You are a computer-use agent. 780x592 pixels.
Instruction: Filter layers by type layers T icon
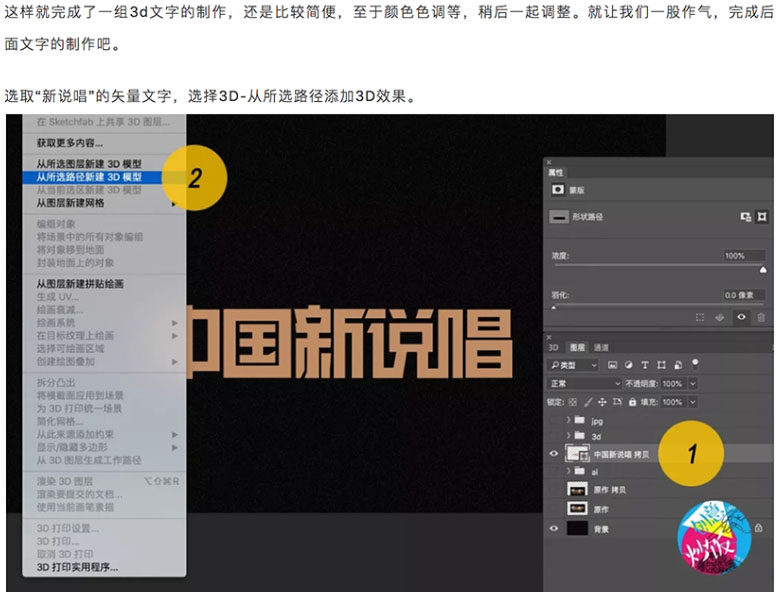coord(645,365)
